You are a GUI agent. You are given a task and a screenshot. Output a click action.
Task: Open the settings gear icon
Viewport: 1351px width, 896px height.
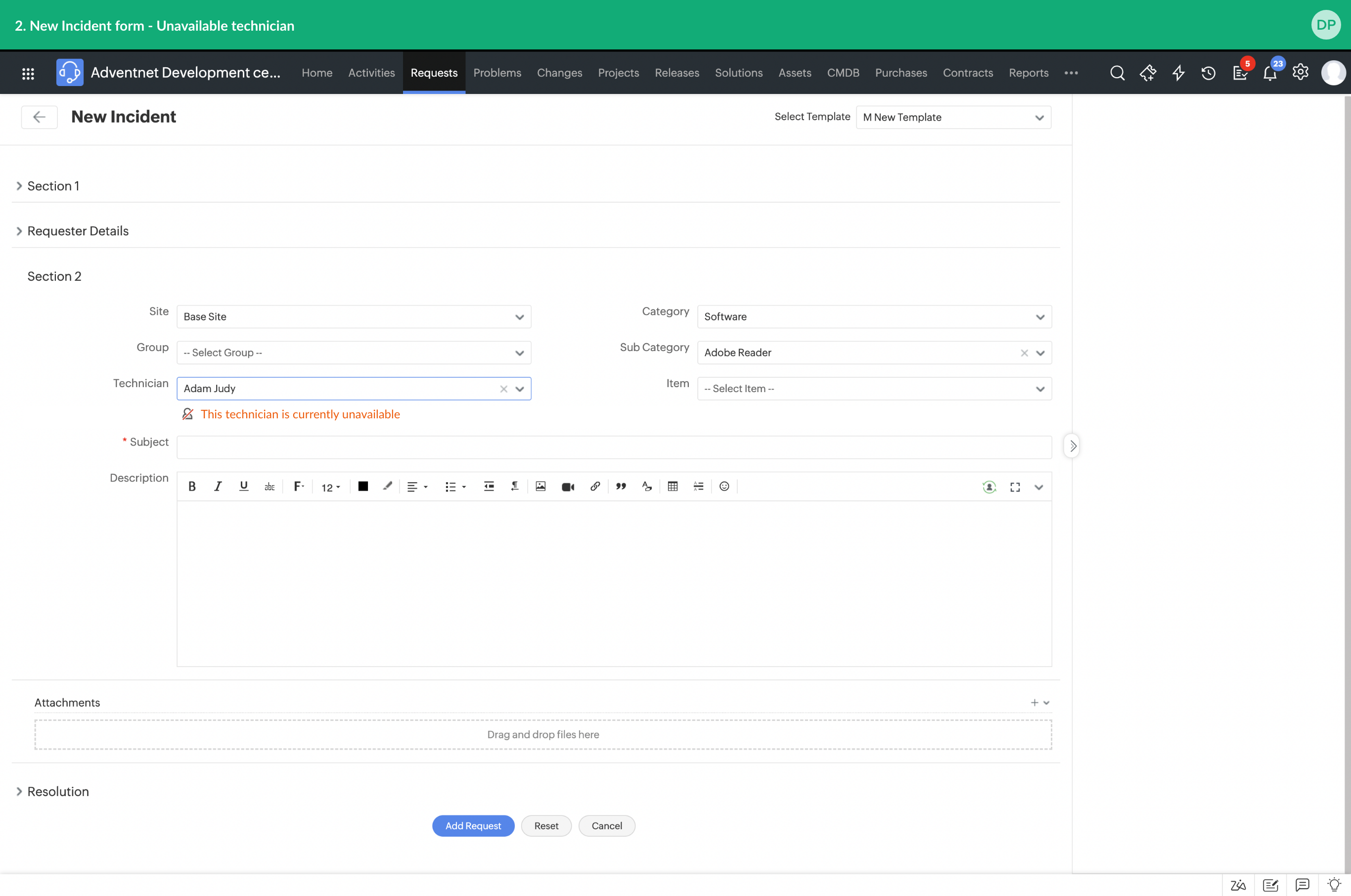coord(1300,73)
